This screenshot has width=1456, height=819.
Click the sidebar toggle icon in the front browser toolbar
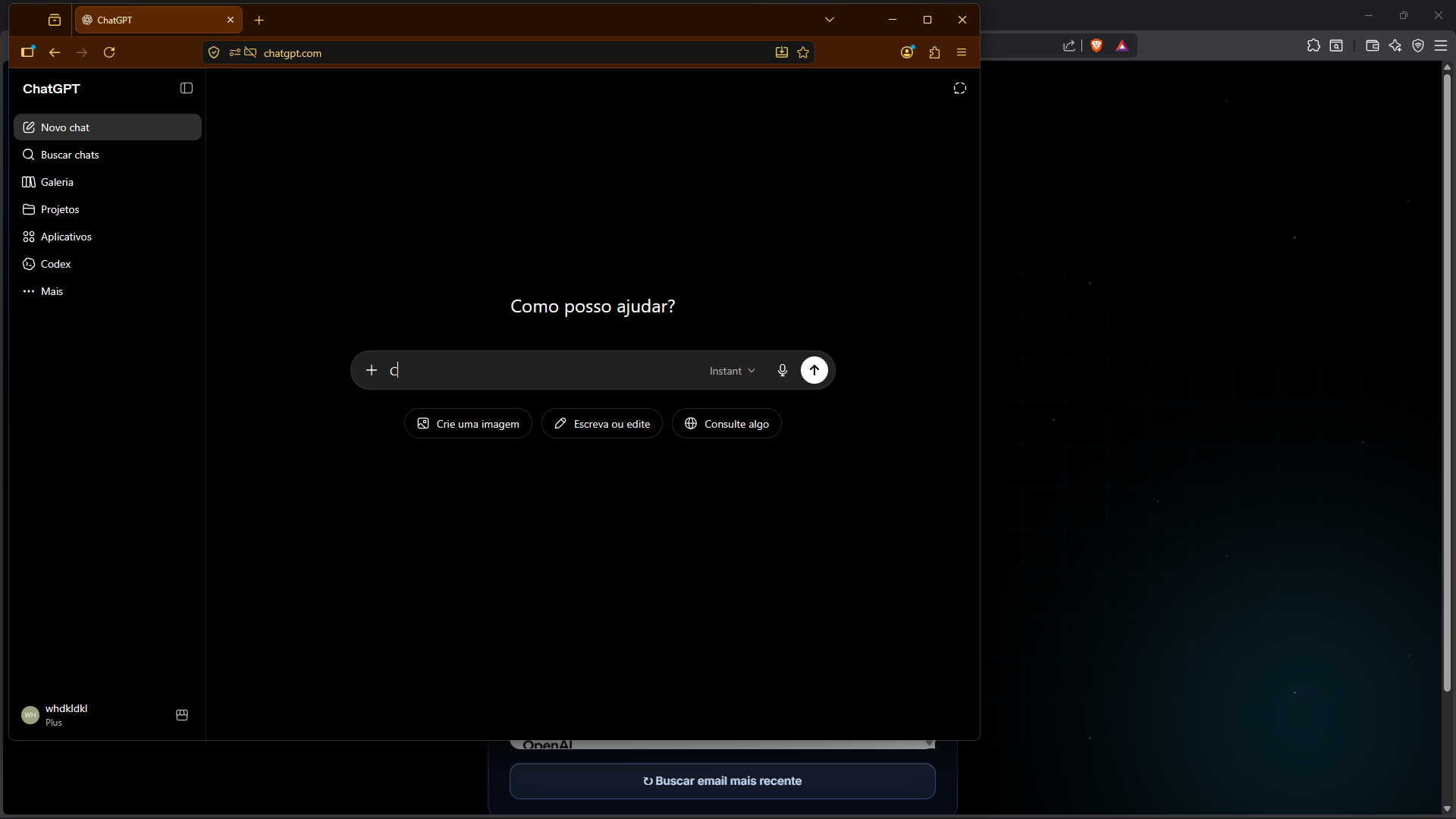28,52
